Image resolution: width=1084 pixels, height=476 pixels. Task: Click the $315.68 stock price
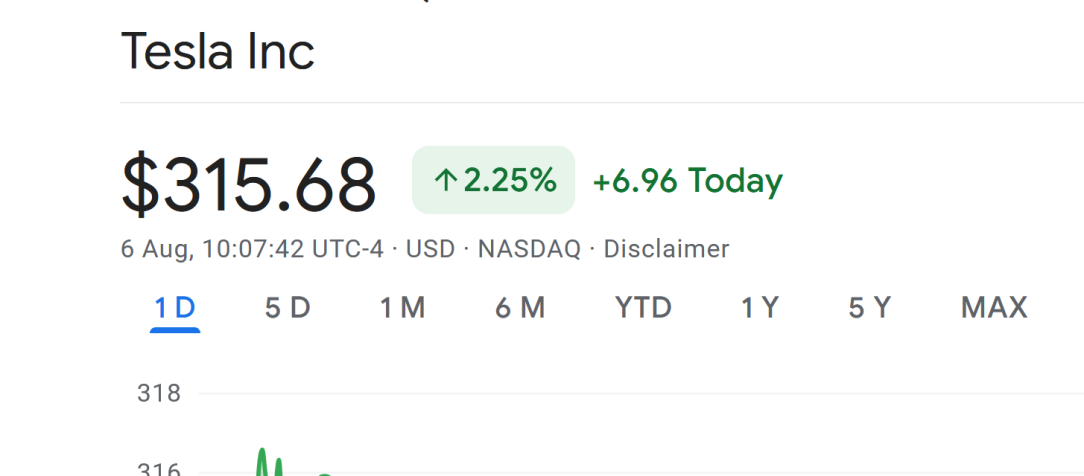(249, 184)
